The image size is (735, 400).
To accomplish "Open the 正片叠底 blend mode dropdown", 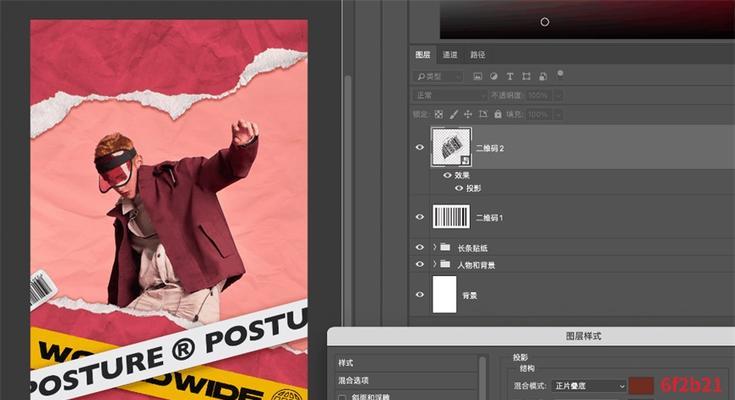I will [589, 385].
